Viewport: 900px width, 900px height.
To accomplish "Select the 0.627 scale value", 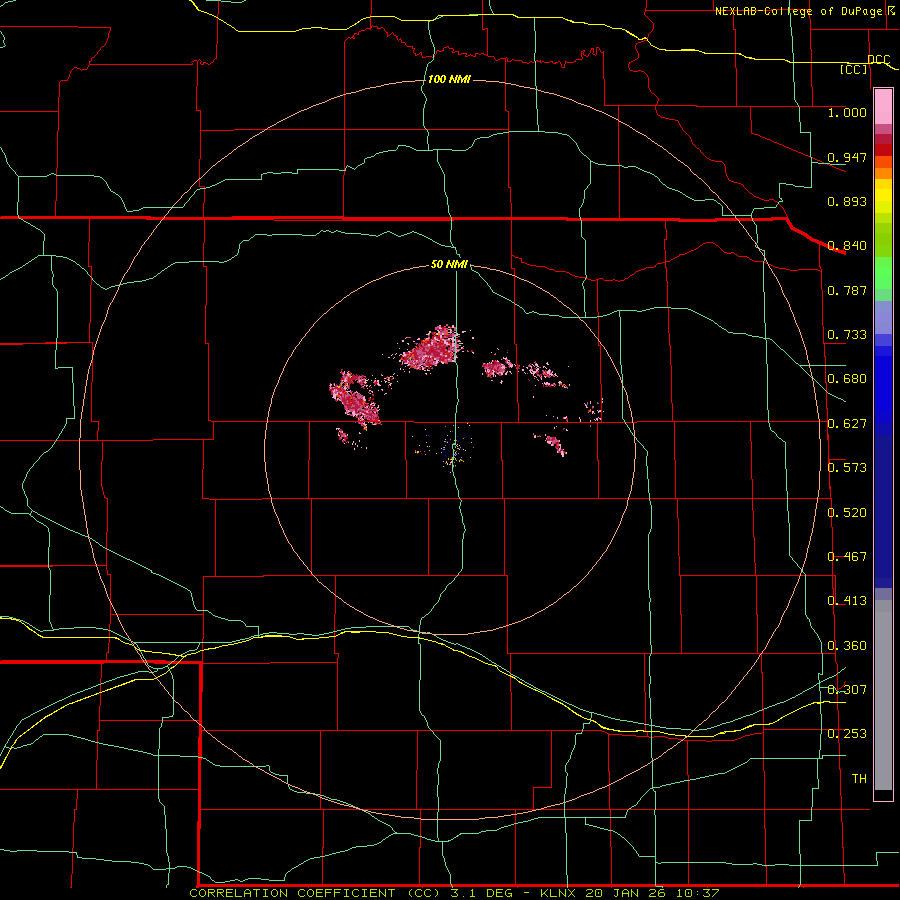I will 847,424.
